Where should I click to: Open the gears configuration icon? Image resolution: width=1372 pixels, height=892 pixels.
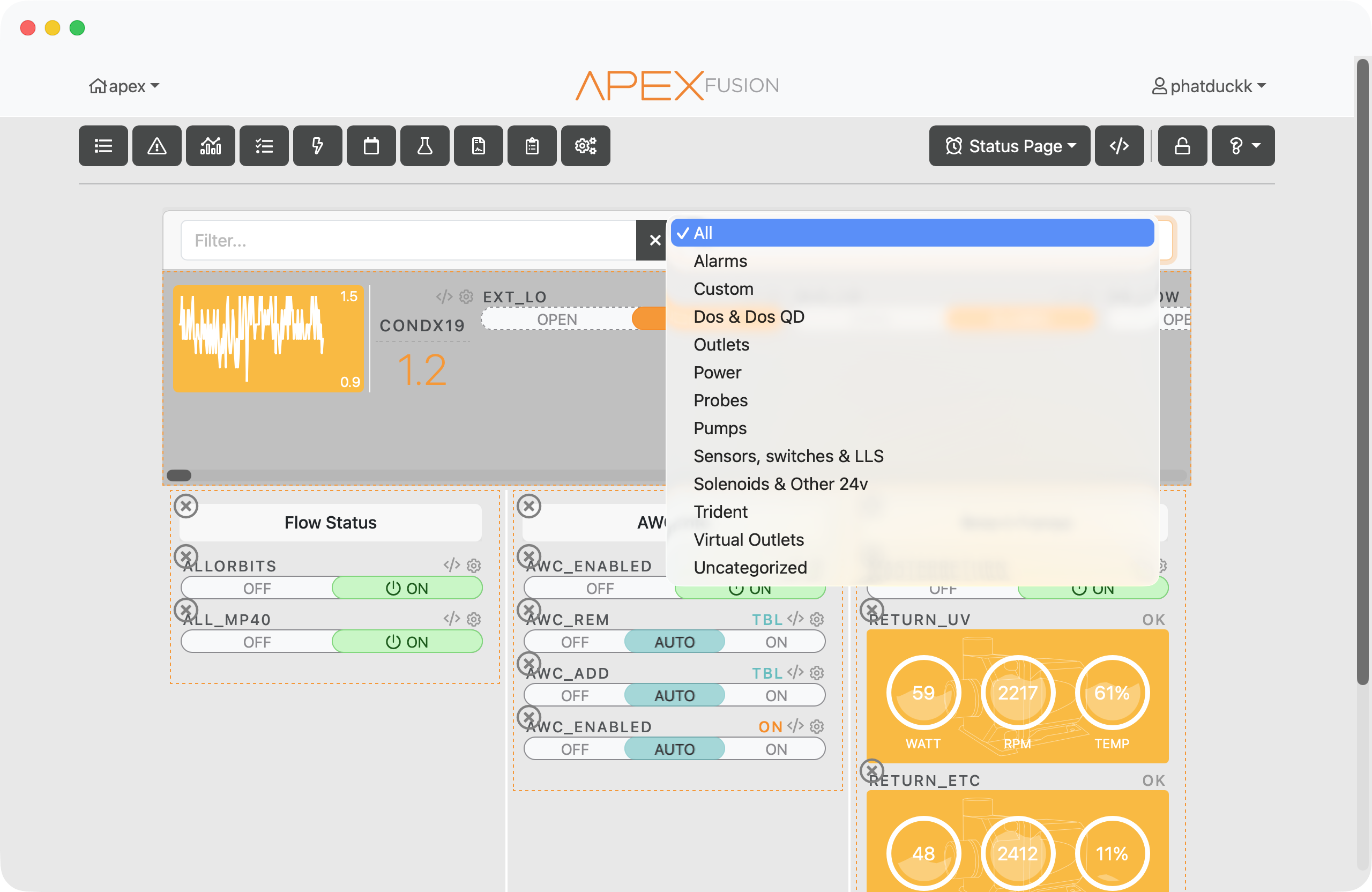pyautogui.click(x=586, y=146)
